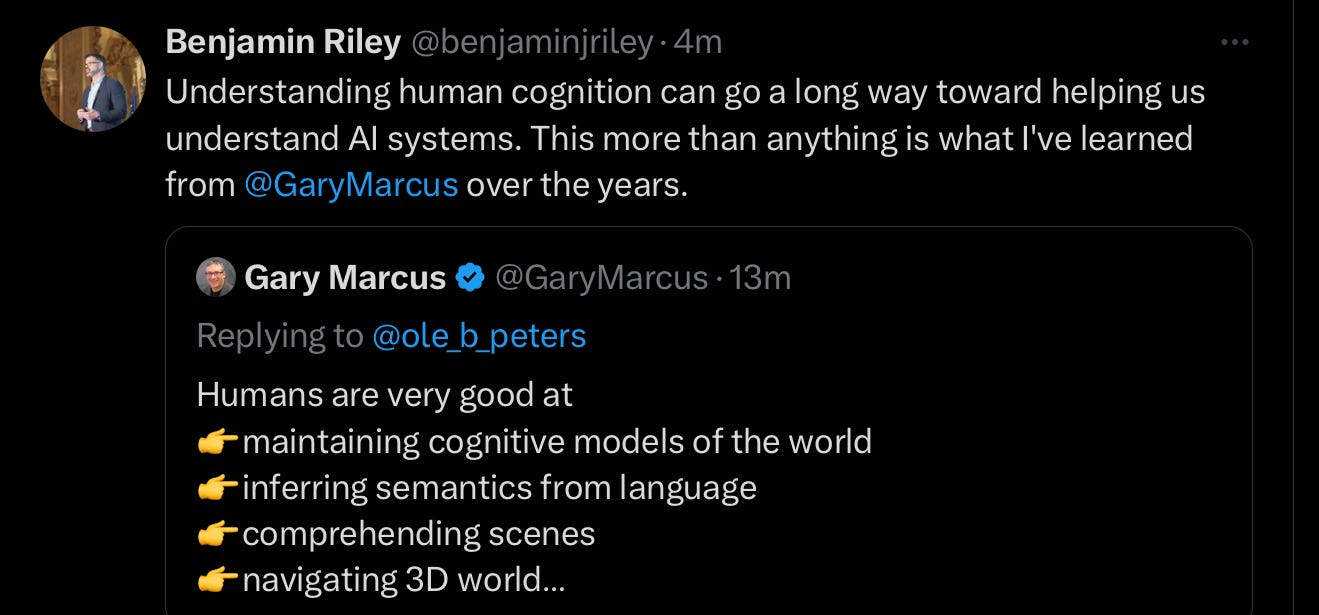This screenshot has width=1319, height=615.
Task: Expand Benjamin Riley's tweet via its timestamp
Action: [x=700, y=42]
